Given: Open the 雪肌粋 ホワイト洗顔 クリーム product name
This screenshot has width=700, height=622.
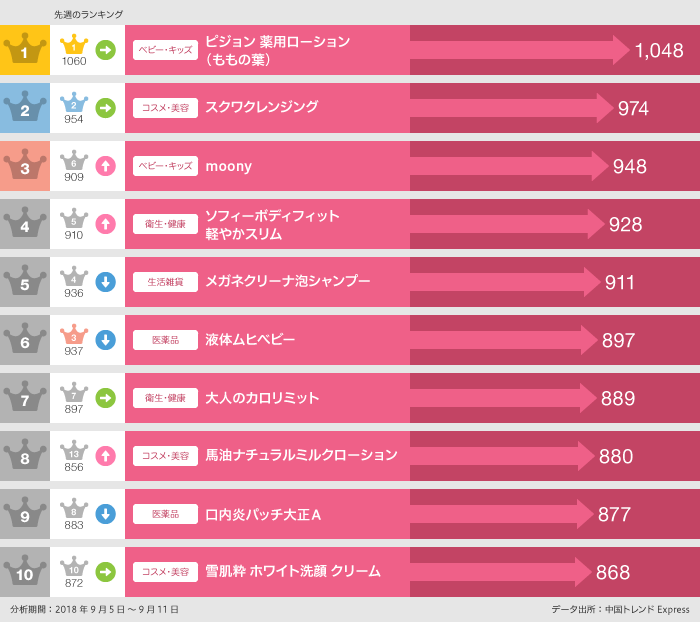Looking at the screenshot, I should pos(292,572).
